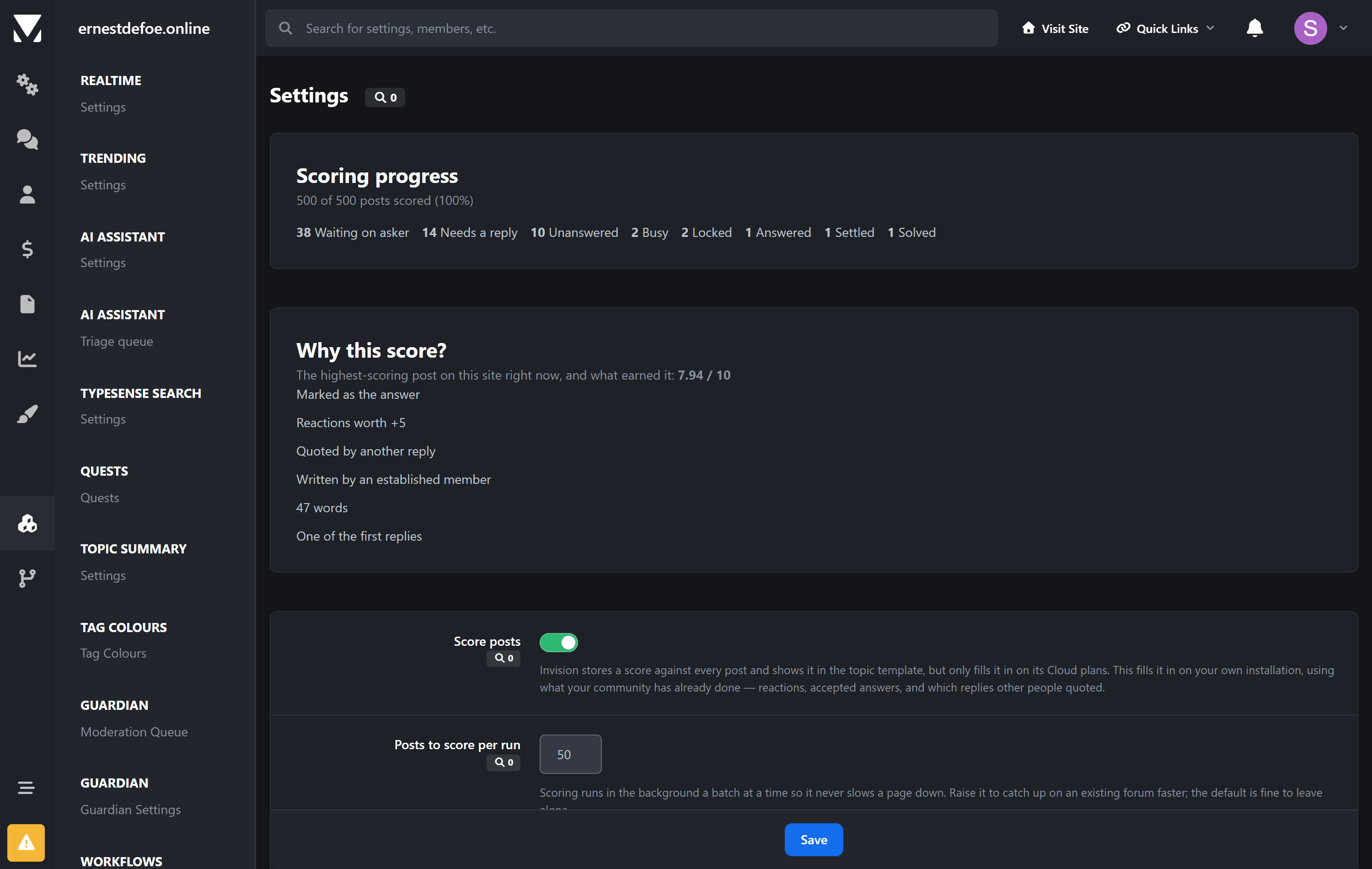
Task: Click 'Quoted by another reply' line
Action: 366,451
